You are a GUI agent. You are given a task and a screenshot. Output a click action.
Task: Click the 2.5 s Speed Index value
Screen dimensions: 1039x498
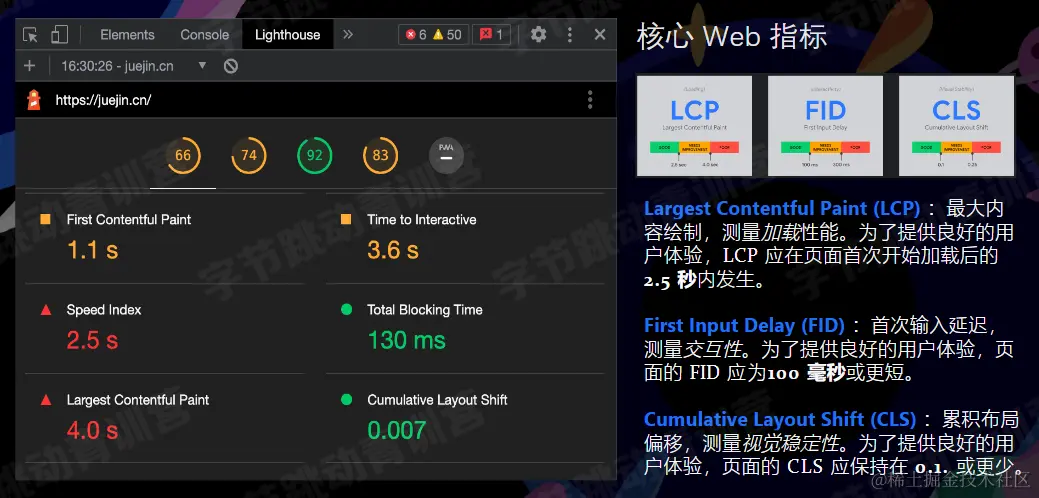pyautogui.click(x=93, y=340)
